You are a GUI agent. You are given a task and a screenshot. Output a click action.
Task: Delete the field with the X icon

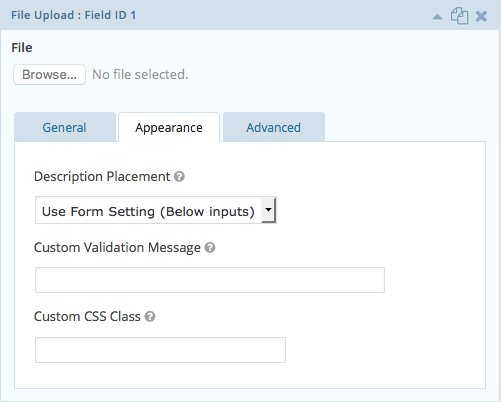tap(481, 16)
